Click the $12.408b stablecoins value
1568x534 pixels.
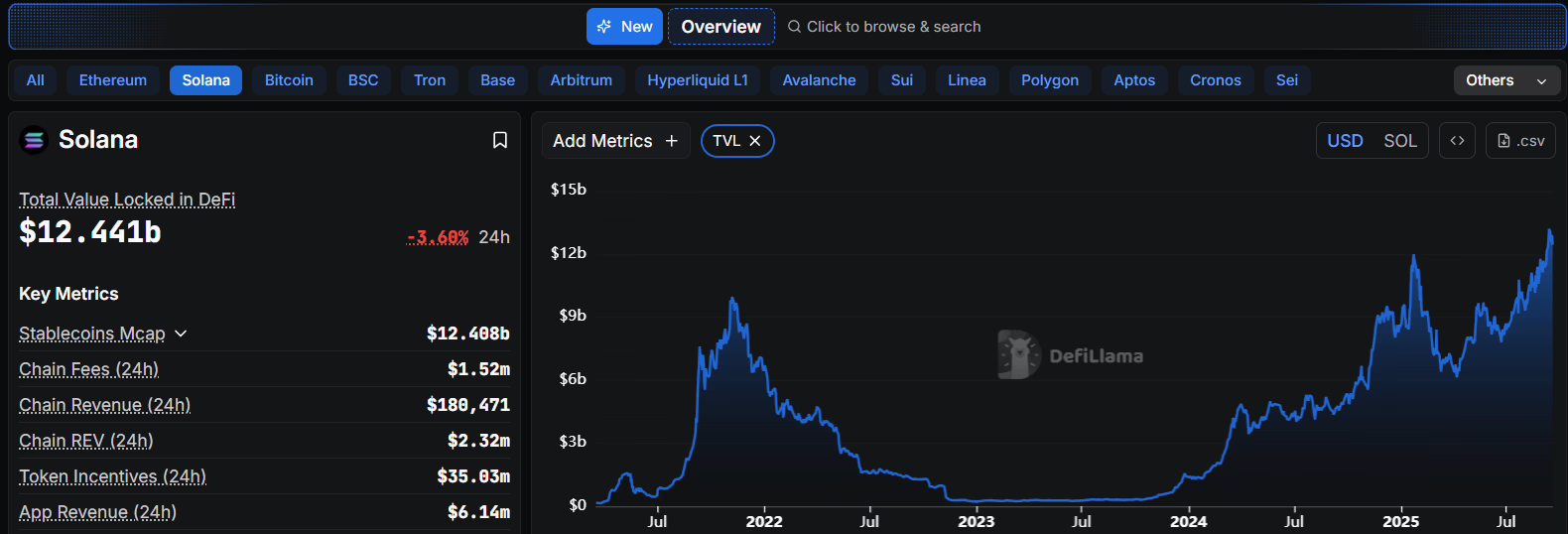(468, 334)
